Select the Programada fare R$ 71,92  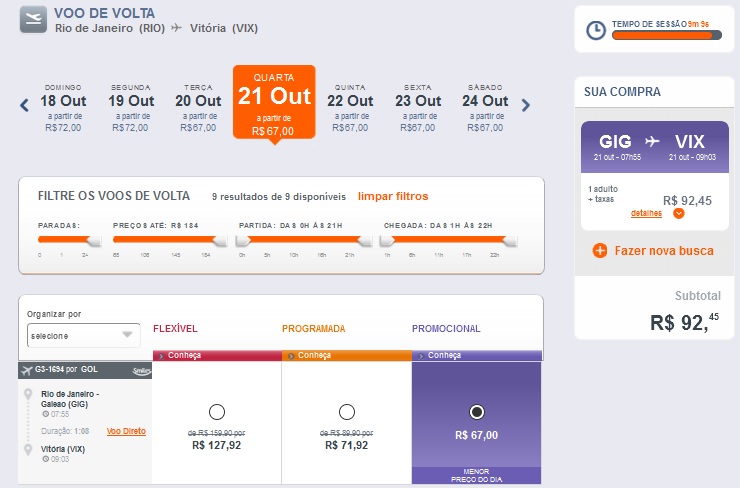(347, 411)
